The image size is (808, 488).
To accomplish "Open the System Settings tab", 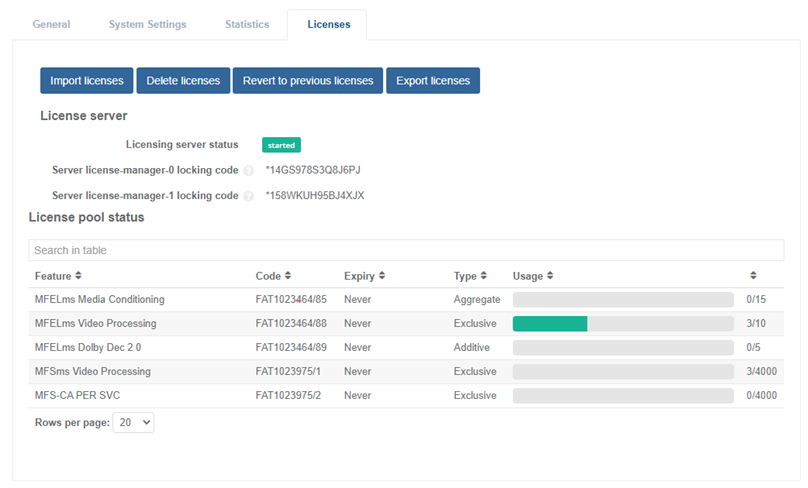I will click(x=147, y=24).
